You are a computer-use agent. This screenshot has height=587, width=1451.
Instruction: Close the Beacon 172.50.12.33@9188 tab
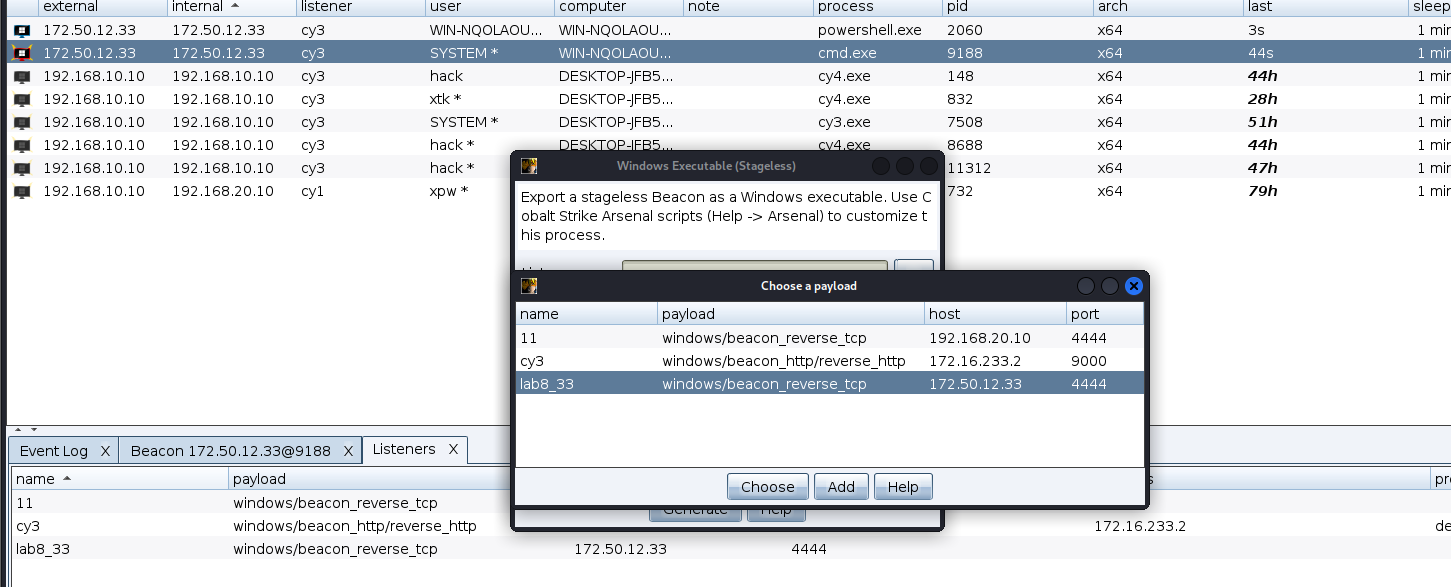pos(348,451)
